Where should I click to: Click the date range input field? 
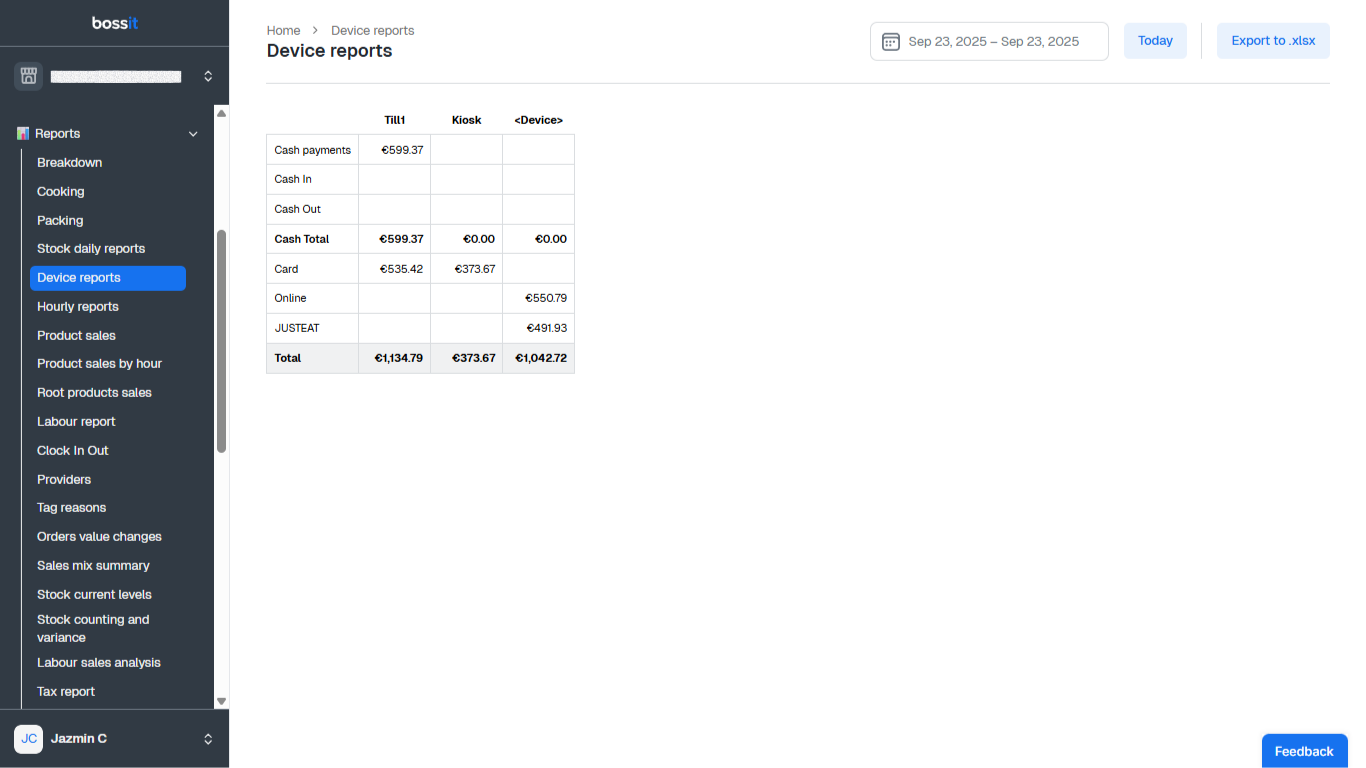point(992,42)
